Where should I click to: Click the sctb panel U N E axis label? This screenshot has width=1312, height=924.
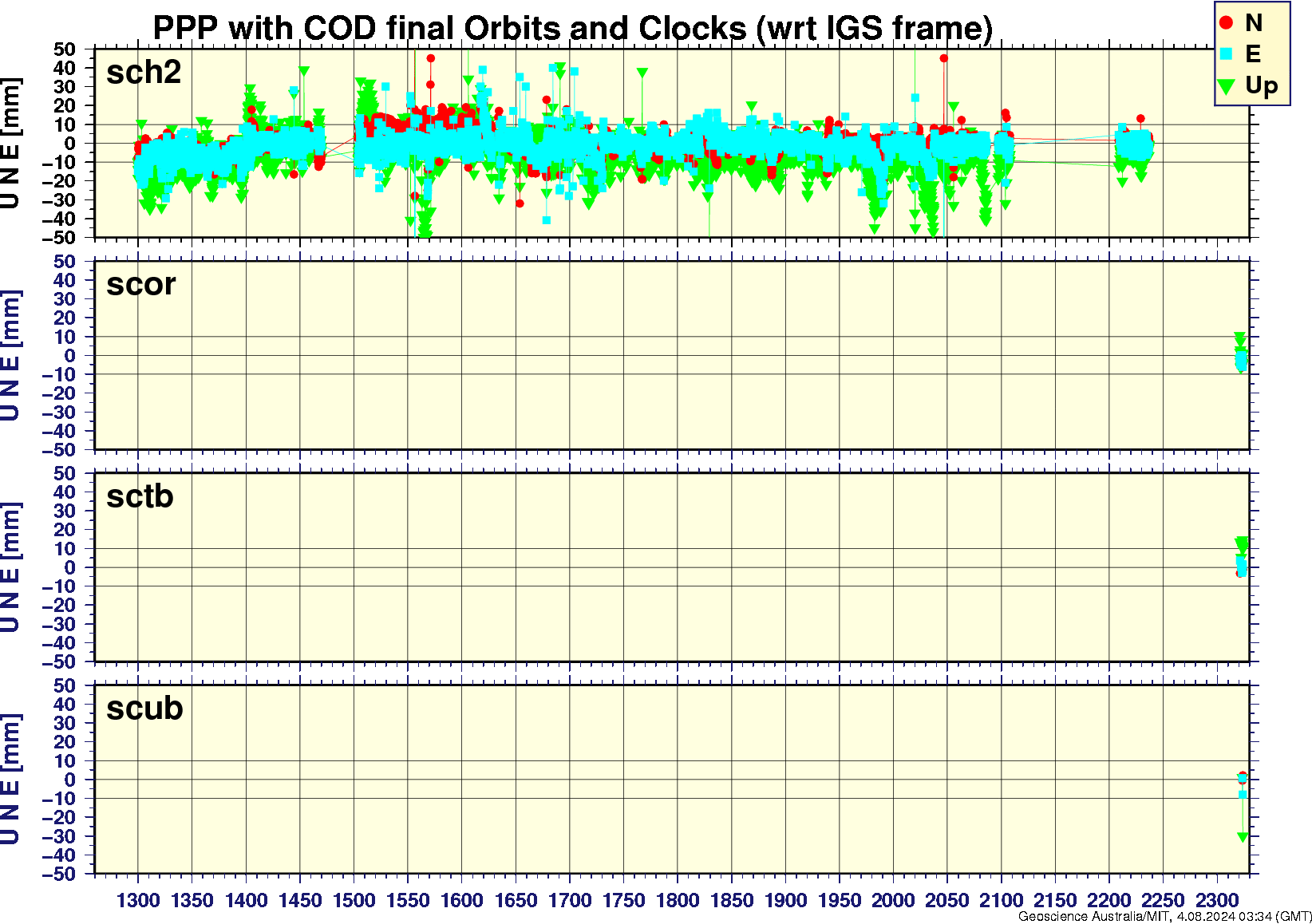pos(10,567)
